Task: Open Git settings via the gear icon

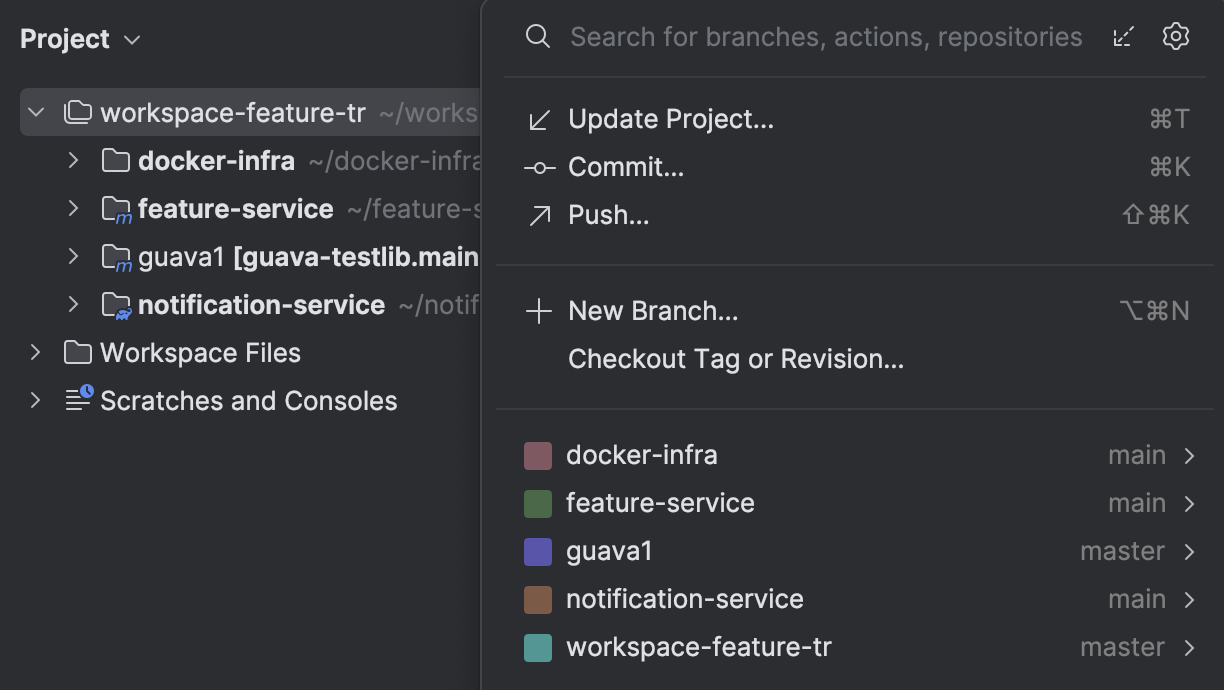Action: [1176, 36]
